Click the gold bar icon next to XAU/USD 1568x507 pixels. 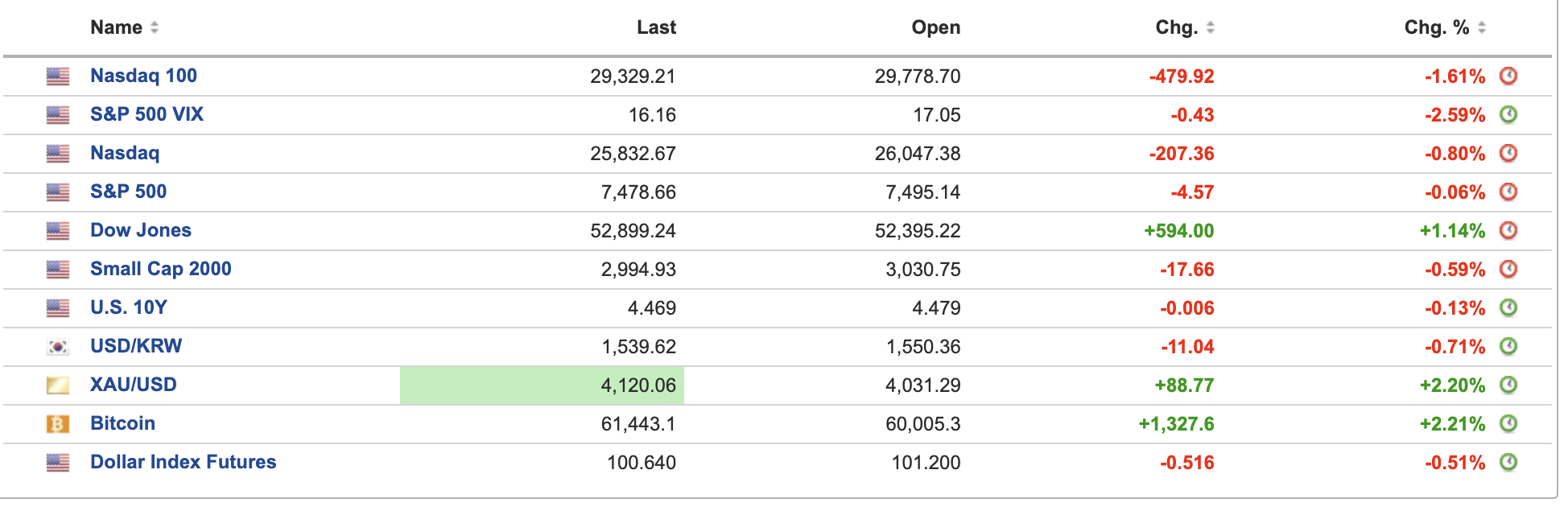[58, 385]
